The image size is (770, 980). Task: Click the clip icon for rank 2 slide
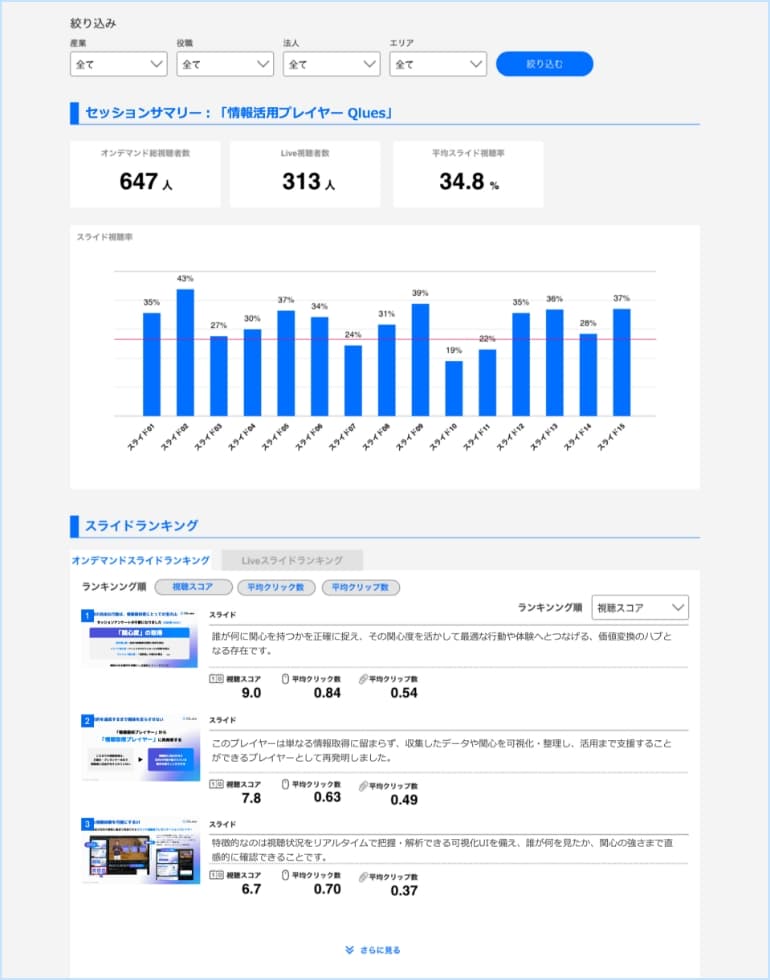362,786
